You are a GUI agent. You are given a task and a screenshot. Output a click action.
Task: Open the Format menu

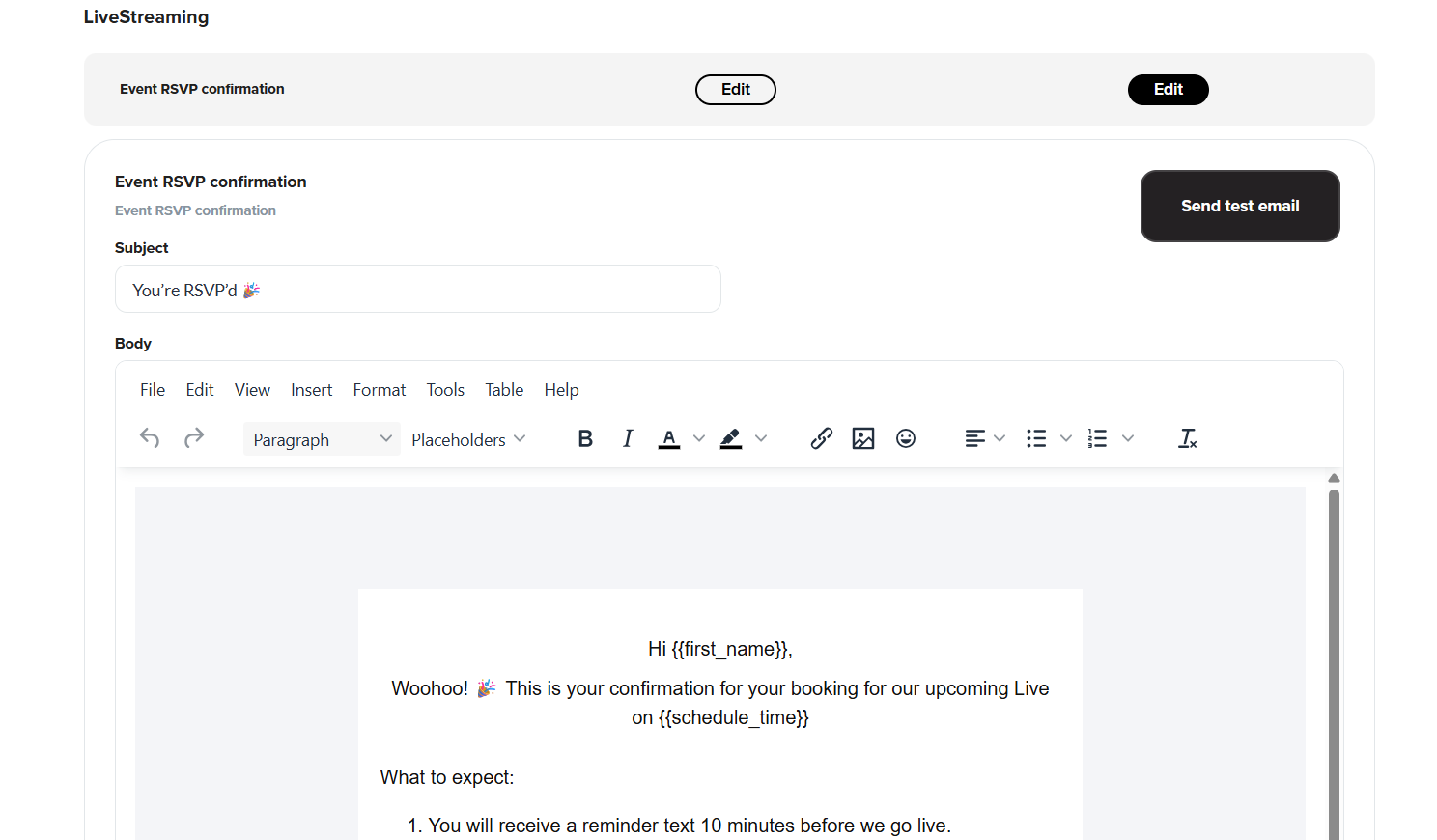click(379, 390)
